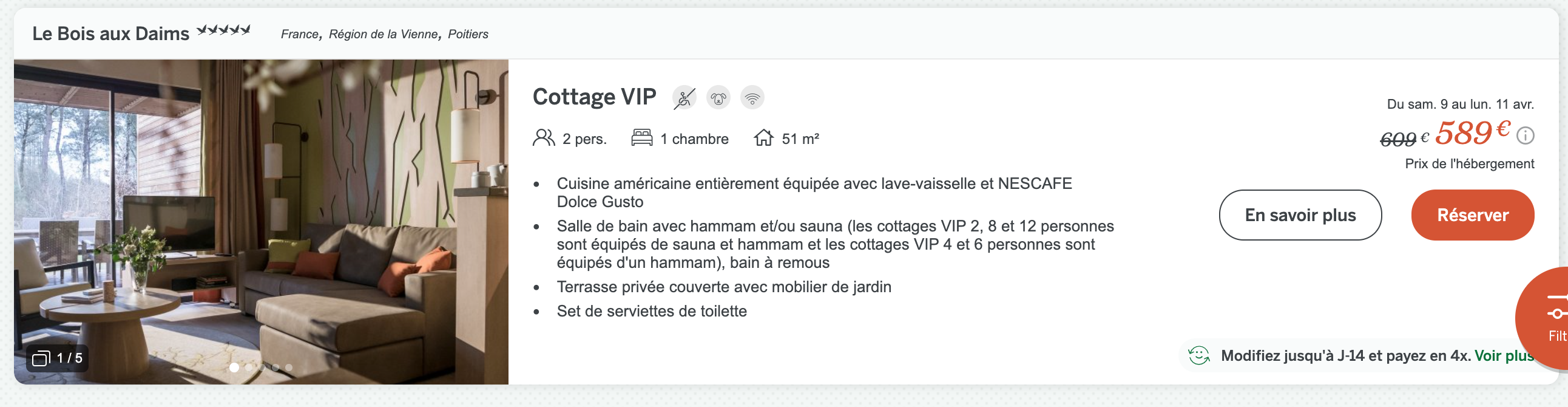Select the last carousel dot
This screenshot has height=407, width=1568.
[289, 368]
